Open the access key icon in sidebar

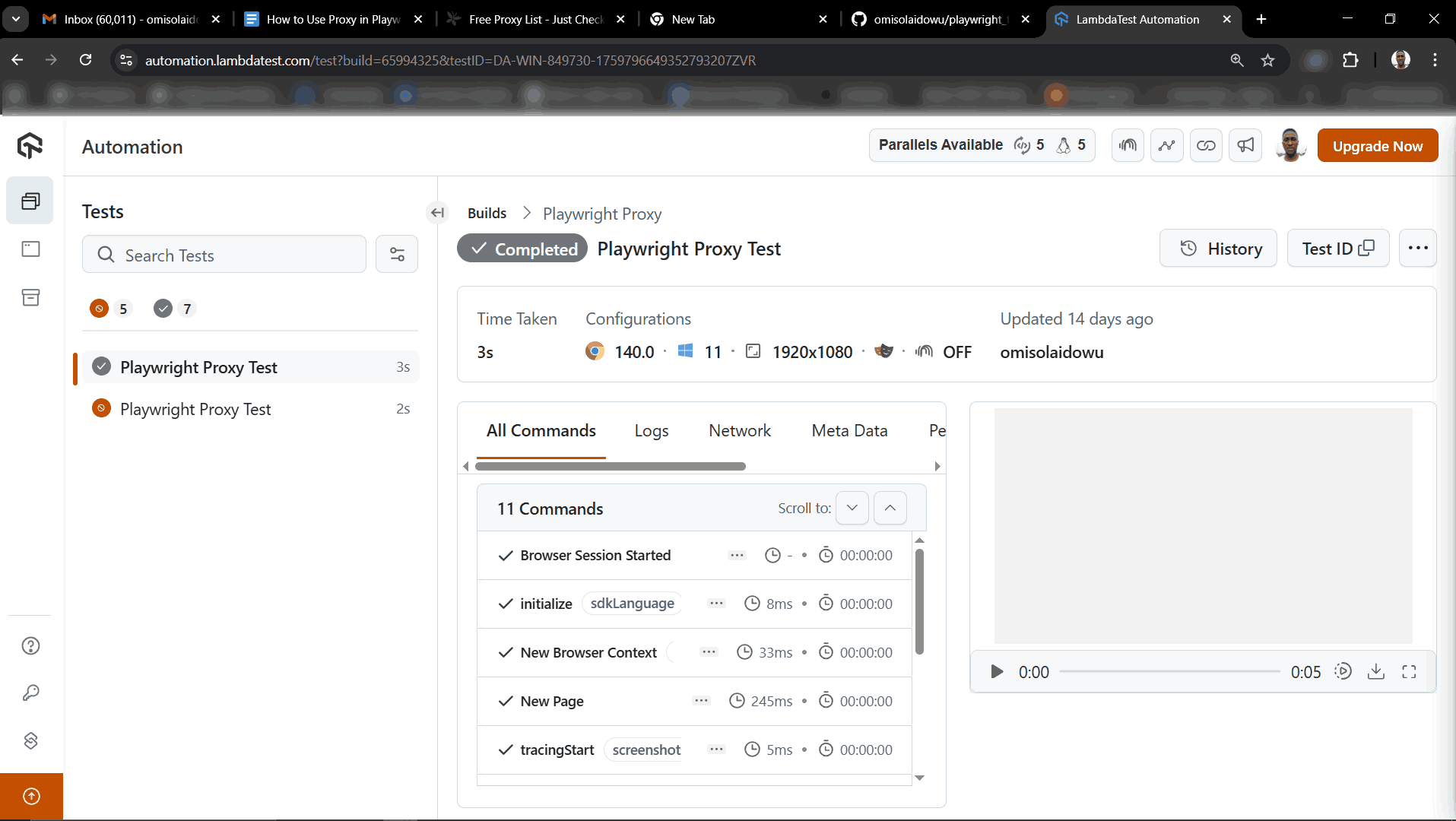[30, 693]
